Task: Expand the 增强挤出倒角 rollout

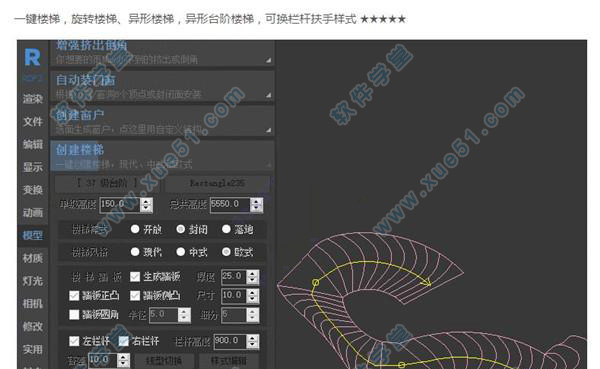Action: [162, 53]
